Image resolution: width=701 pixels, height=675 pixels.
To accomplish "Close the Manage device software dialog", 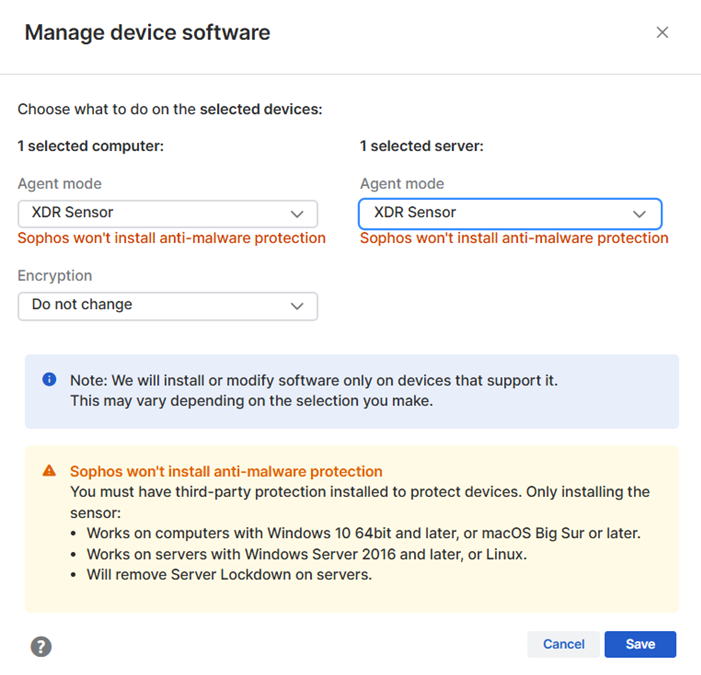I will click(662, 33).
